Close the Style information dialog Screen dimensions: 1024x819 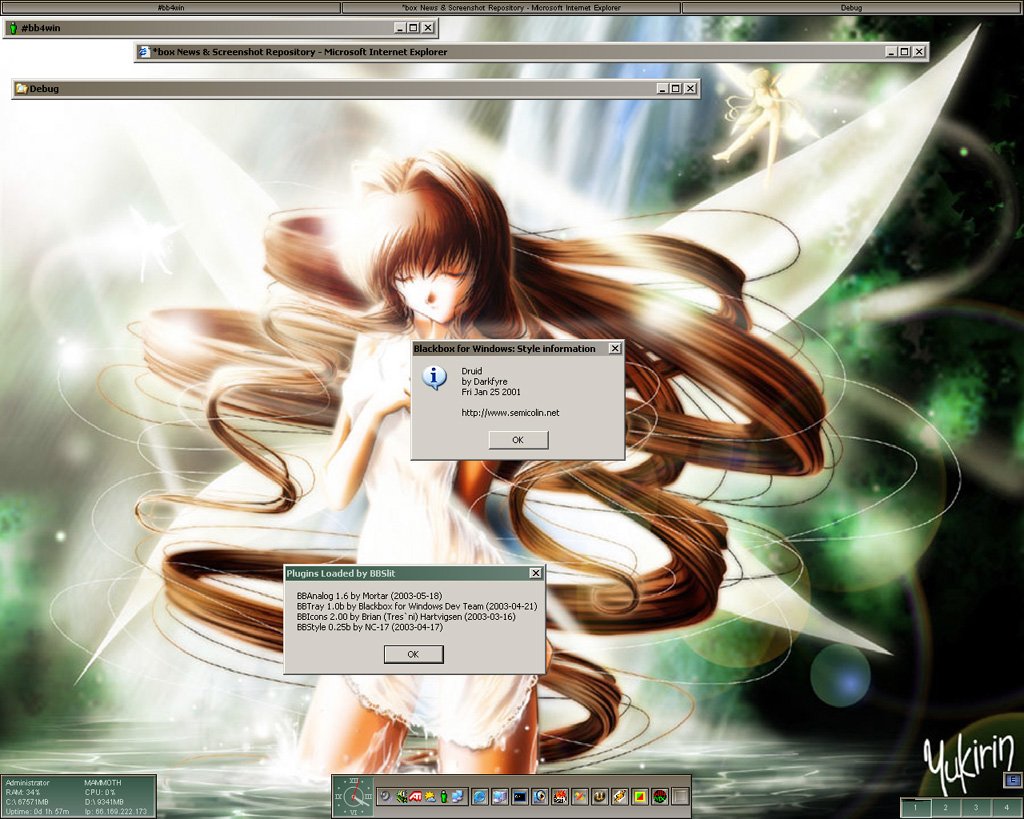point(615,349)
